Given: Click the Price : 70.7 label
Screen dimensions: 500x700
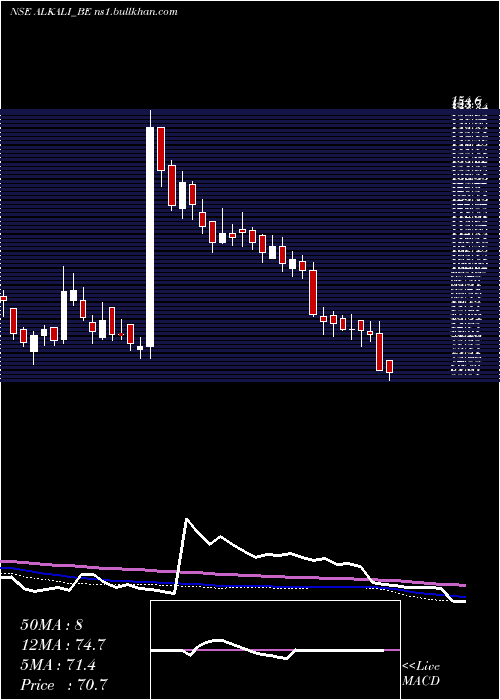Looking at the screenshot, I should click(63, 685).
